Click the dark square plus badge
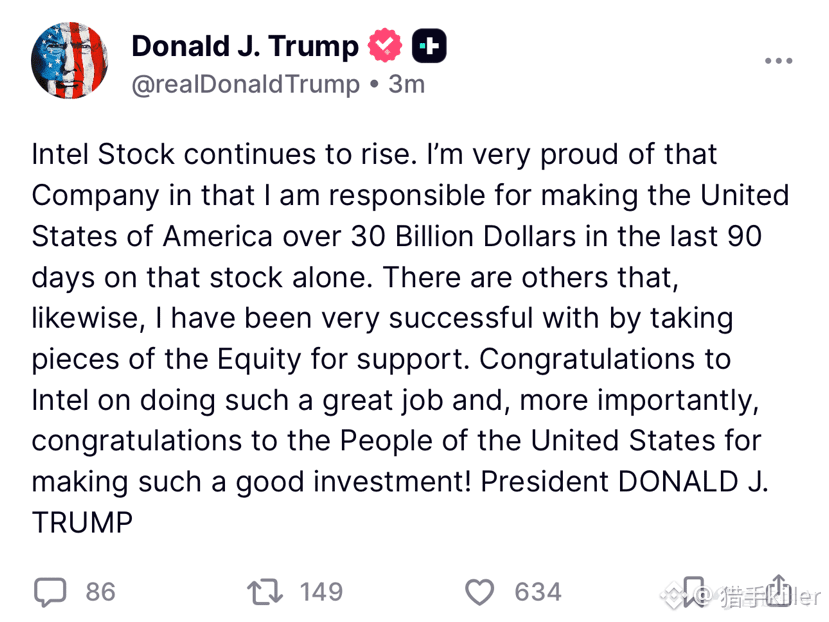829x622 pixels. point(429,45)
